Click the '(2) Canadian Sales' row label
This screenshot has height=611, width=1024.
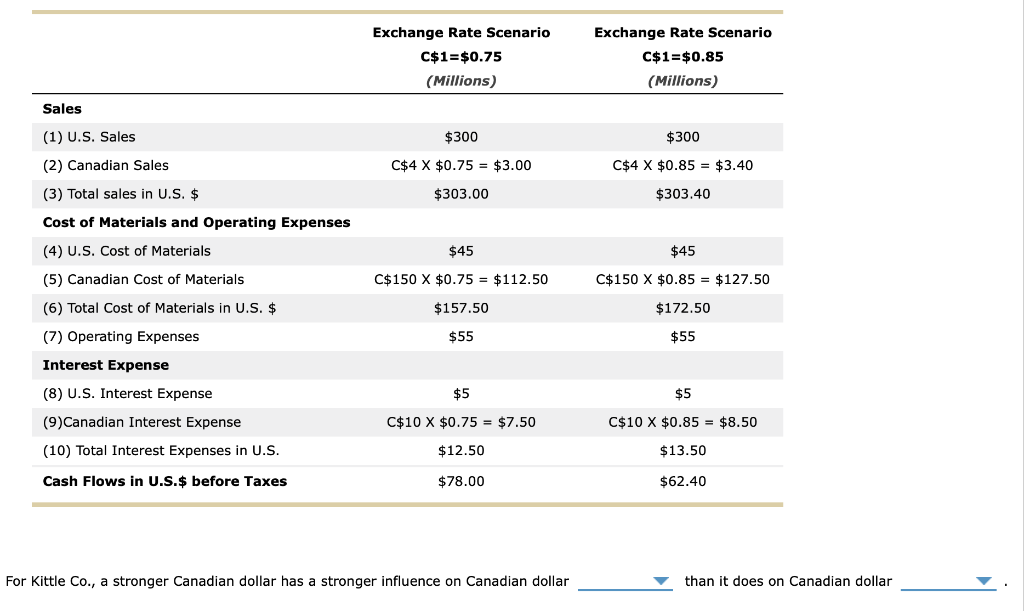click(106, 165)
